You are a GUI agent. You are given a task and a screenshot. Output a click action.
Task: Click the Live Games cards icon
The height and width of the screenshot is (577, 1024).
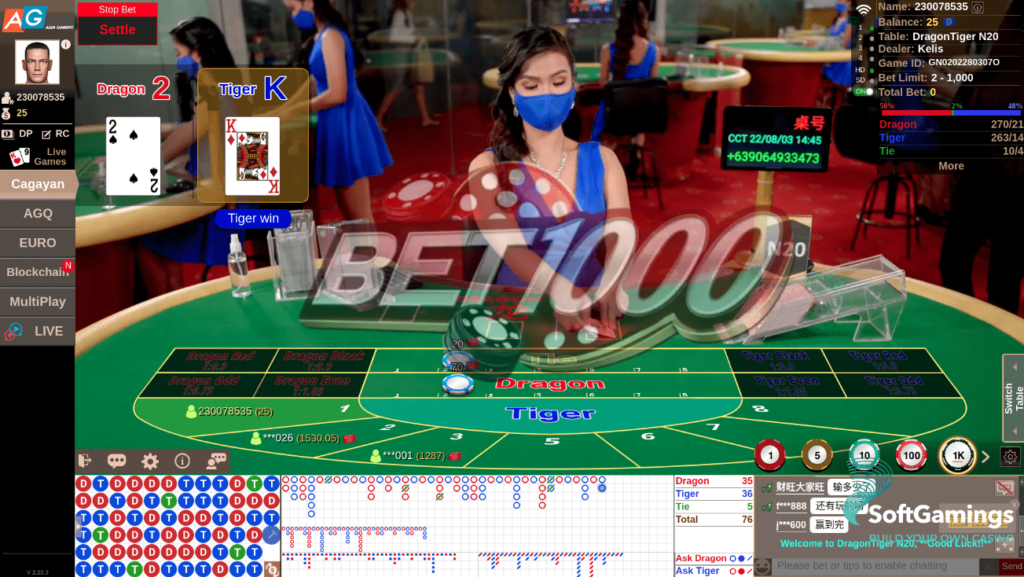pyautogui.click(x=20, y=157)
